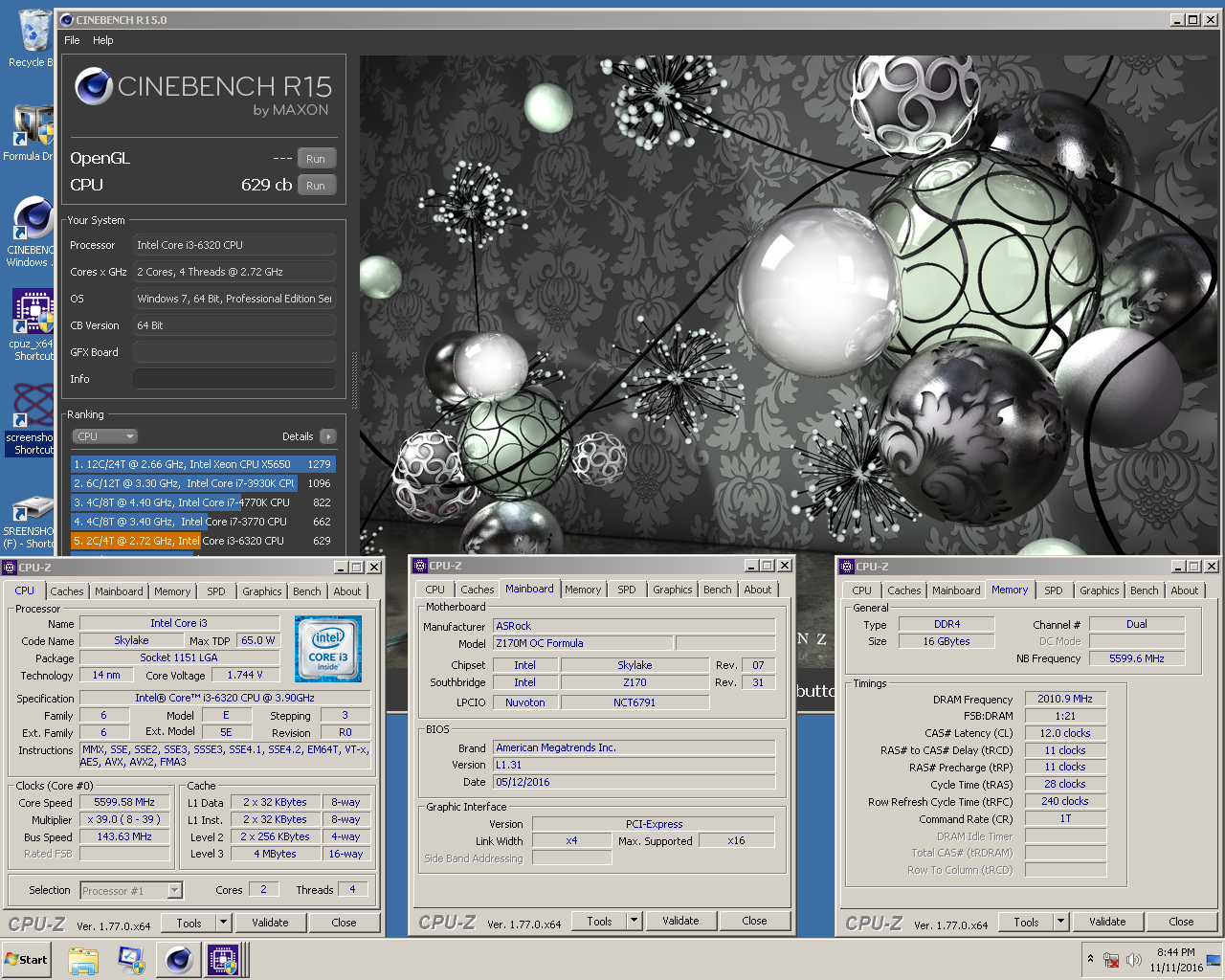This screenshot has width=1225, height=980.
Task: Click the Core Speed 5599.58 MHz value
Action: pos(124,803)
